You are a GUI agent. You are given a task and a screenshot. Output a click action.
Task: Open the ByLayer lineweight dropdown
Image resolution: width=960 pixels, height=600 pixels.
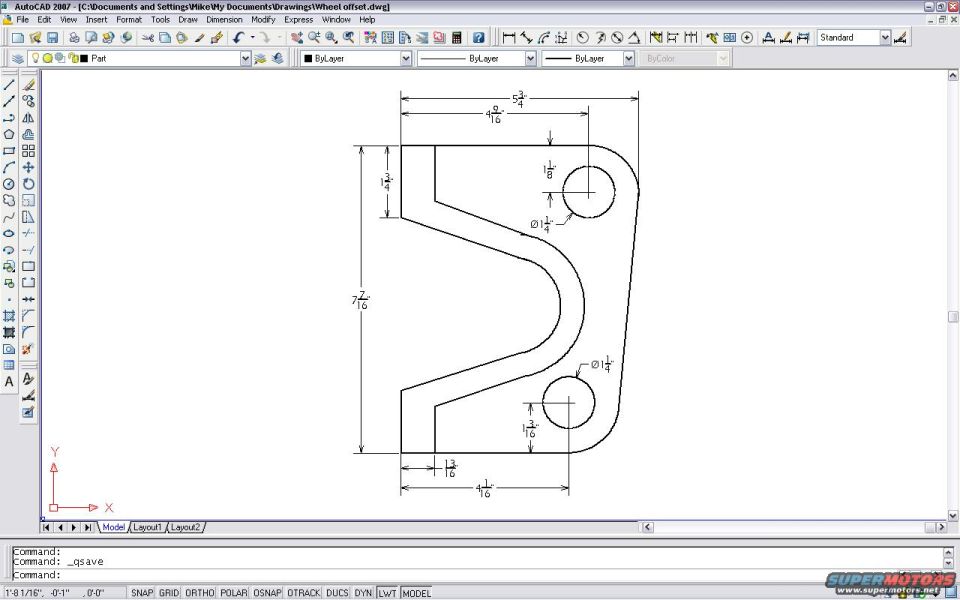click(629, 58)
